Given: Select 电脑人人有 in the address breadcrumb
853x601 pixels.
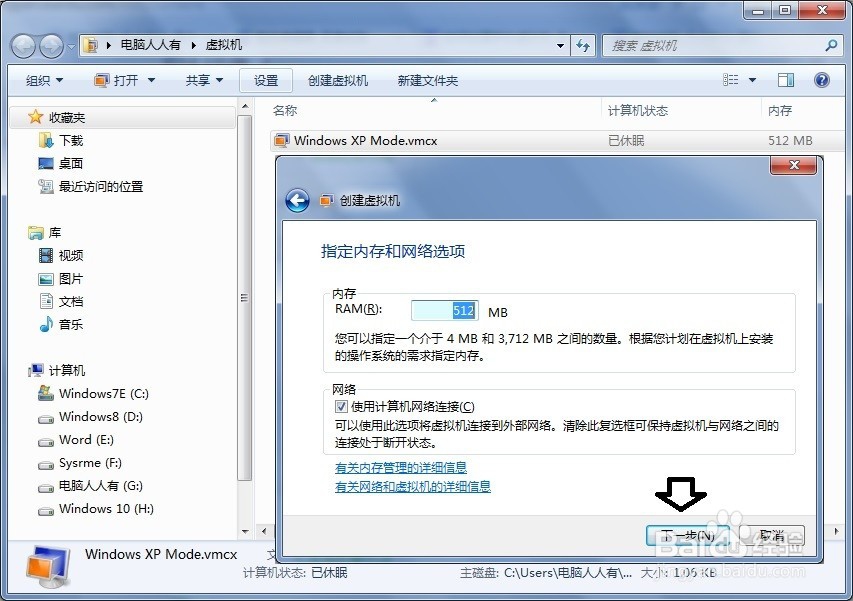Looking at the screenshot, I should point(150,45).
